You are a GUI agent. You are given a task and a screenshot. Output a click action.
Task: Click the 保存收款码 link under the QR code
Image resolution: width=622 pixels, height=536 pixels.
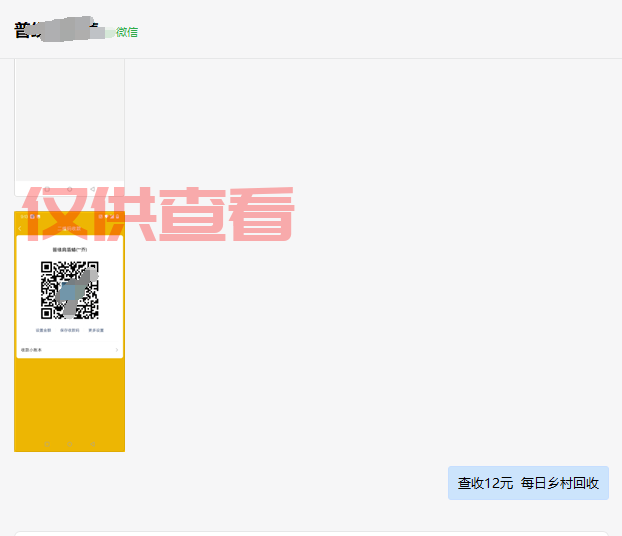point(69,330)
